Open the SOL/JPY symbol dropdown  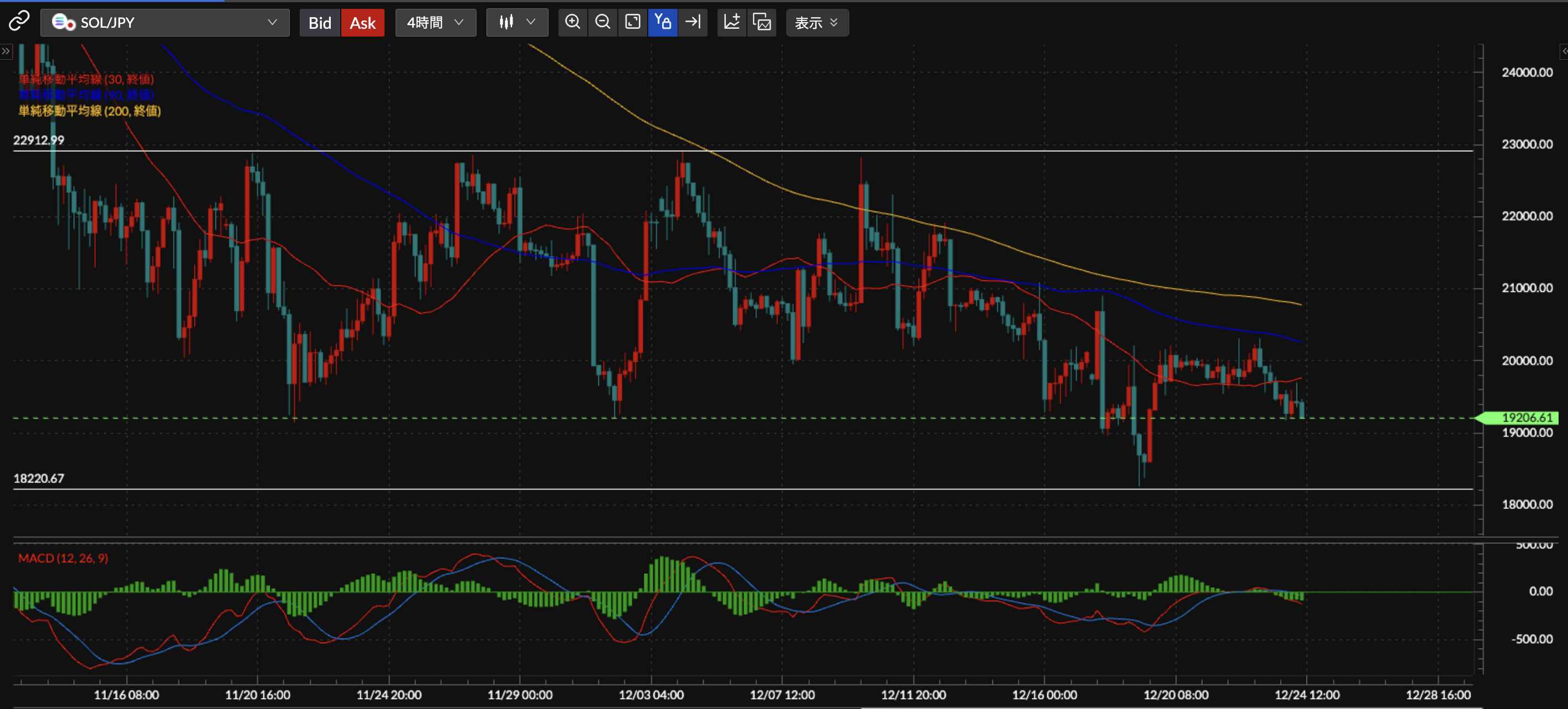(x=165, y=23)
